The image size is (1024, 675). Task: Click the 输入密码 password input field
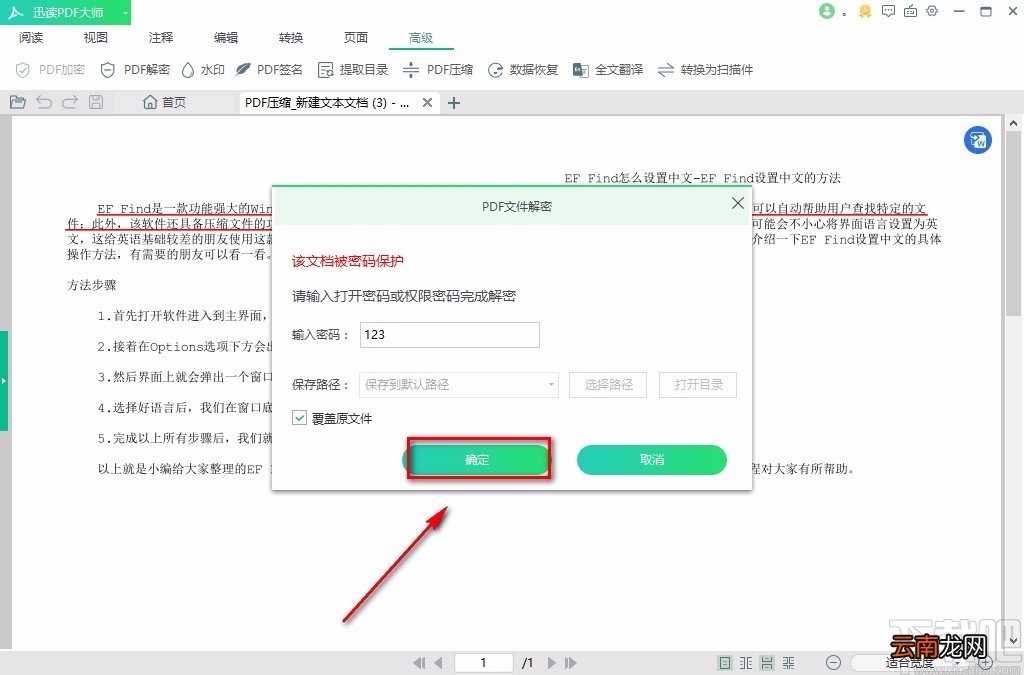point(449,334)
